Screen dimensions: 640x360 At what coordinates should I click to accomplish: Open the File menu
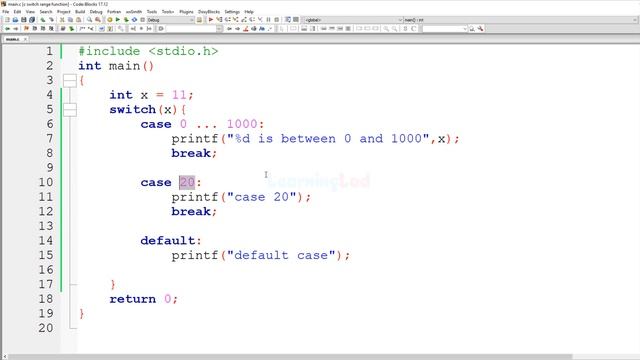(x=6, y=12)
